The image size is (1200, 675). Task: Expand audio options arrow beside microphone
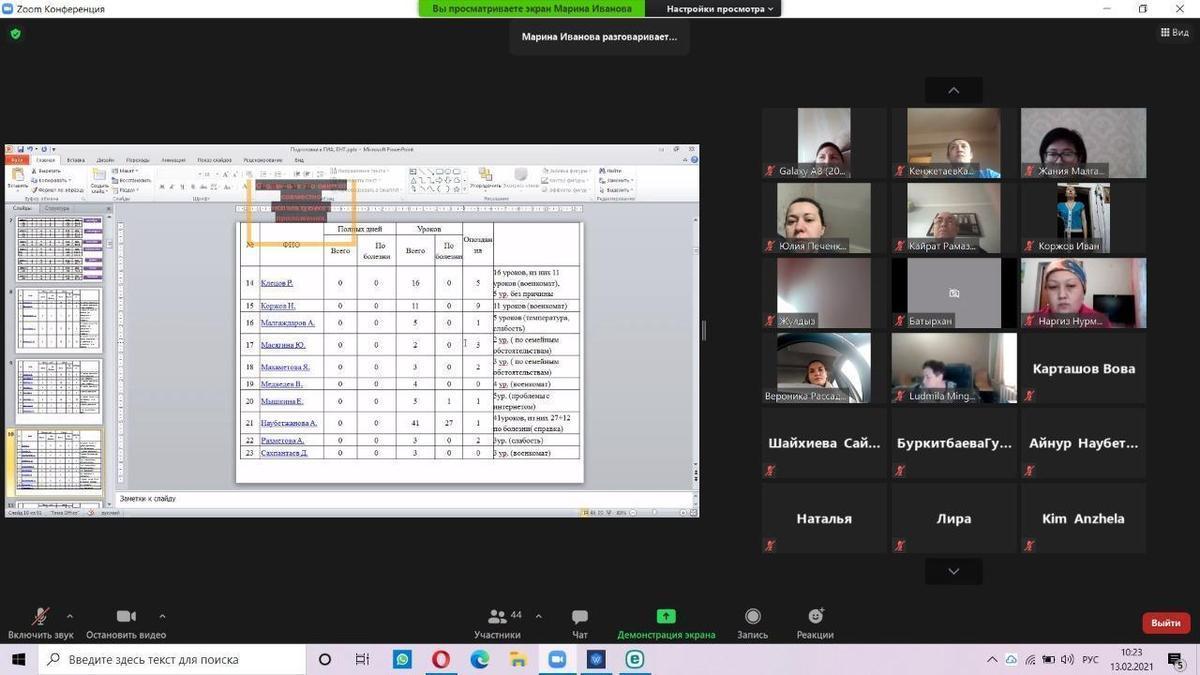click(70, 616)
